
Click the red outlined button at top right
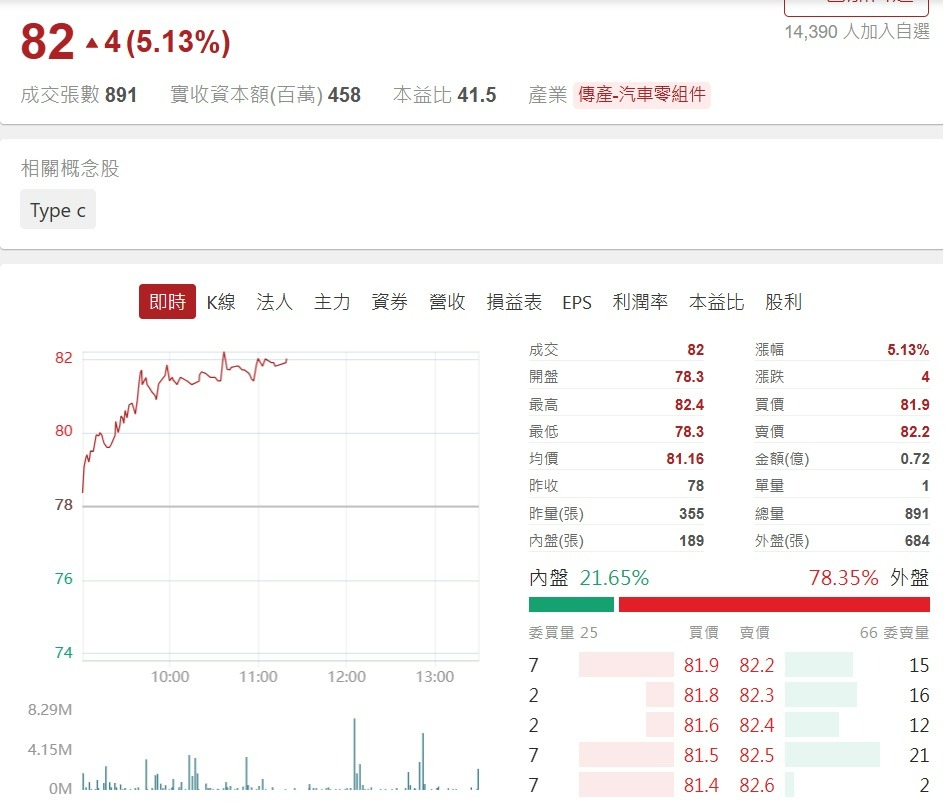click(855, 8)
